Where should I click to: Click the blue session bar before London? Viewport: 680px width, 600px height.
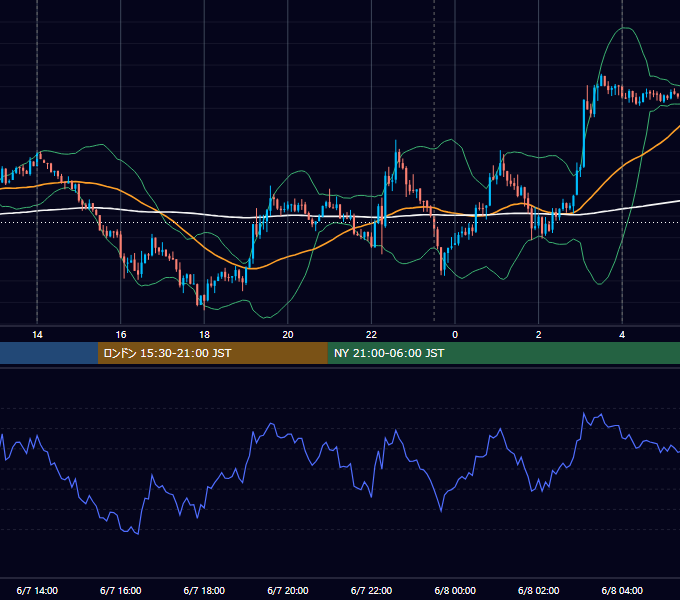tap(49, 353)
